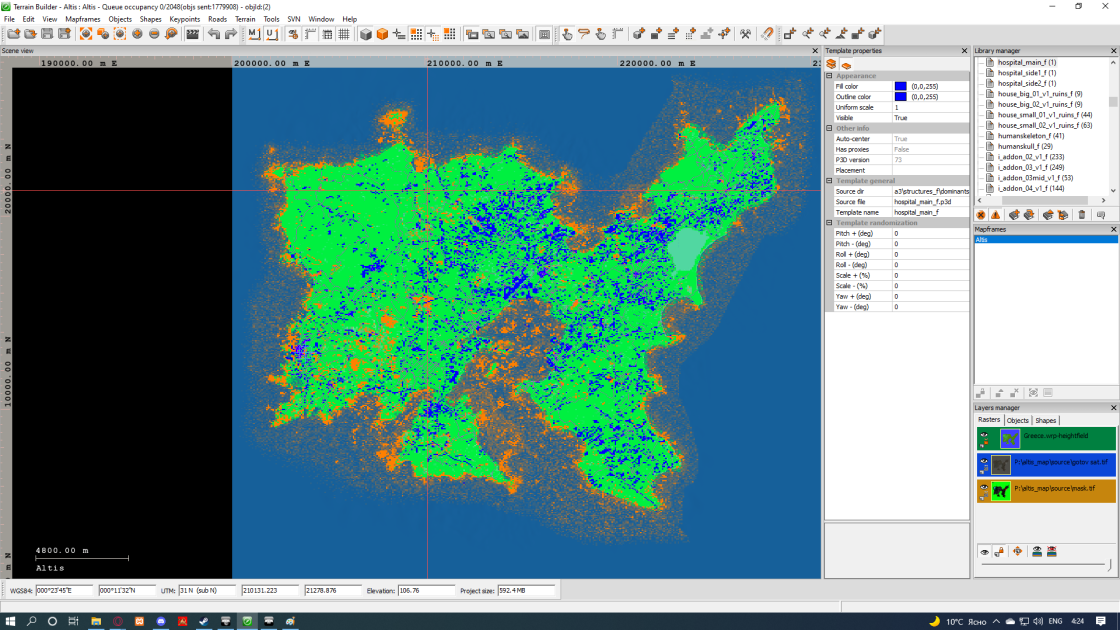Open File Explorer from Windows taskbar
Viewport: 1120px width, 630px height.
96,621
